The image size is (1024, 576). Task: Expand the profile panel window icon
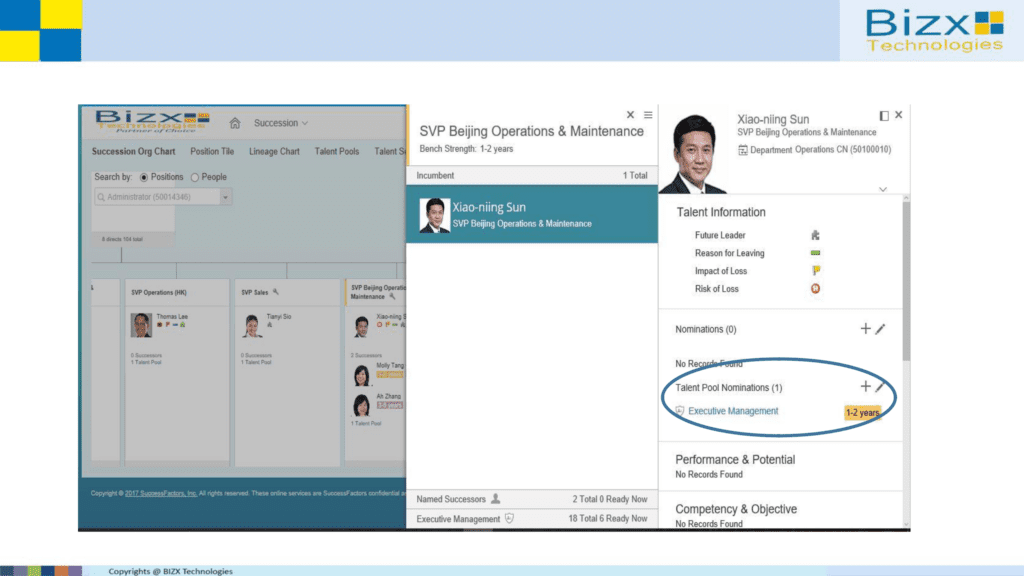click(884, 116)
